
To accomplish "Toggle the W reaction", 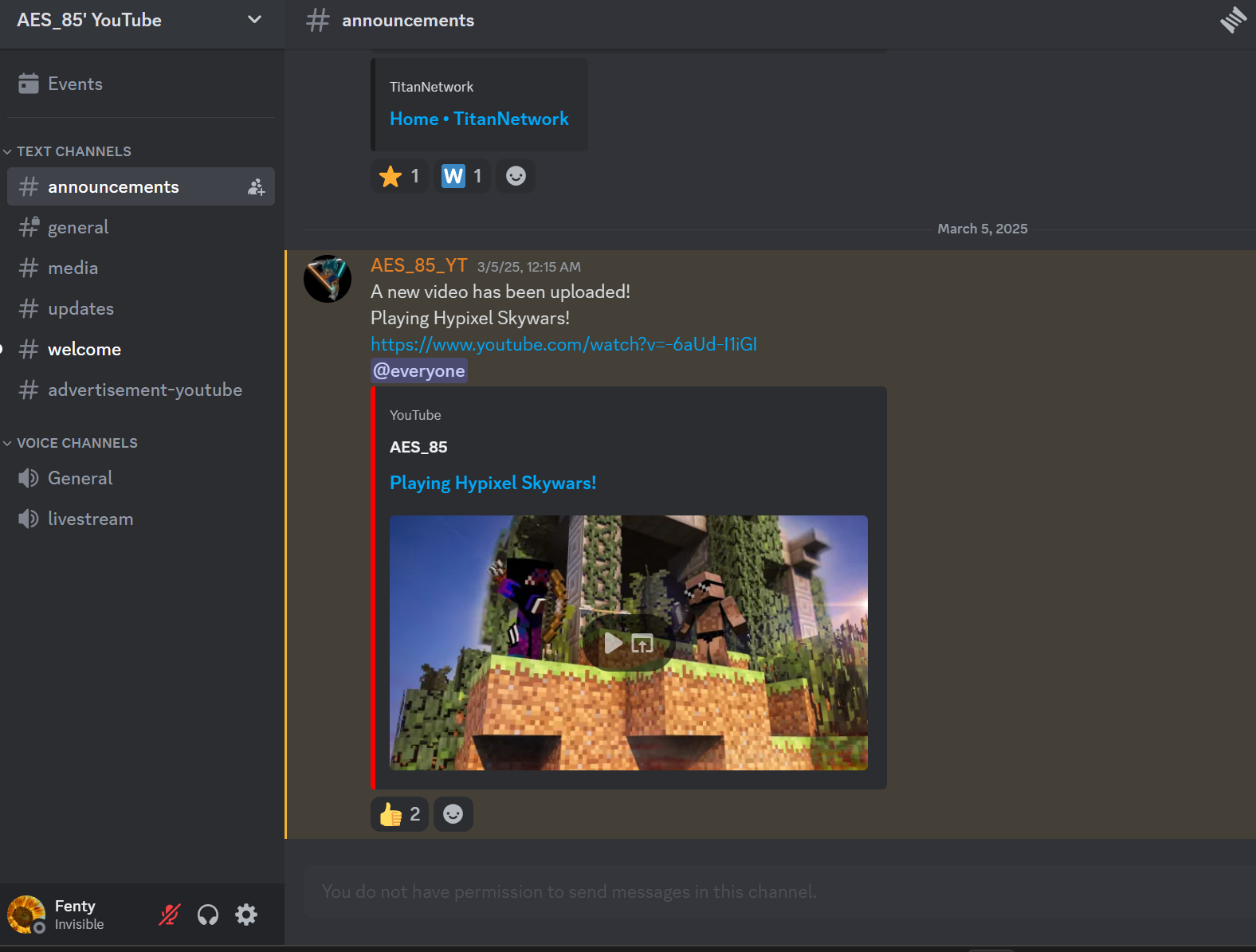I will tap(462, 176).
